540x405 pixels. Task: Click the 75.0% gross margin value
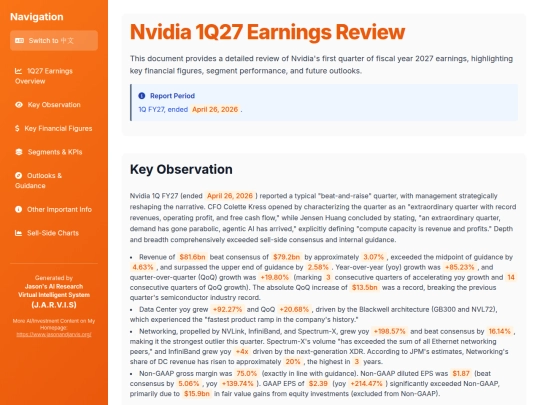(x=247, y=373)
